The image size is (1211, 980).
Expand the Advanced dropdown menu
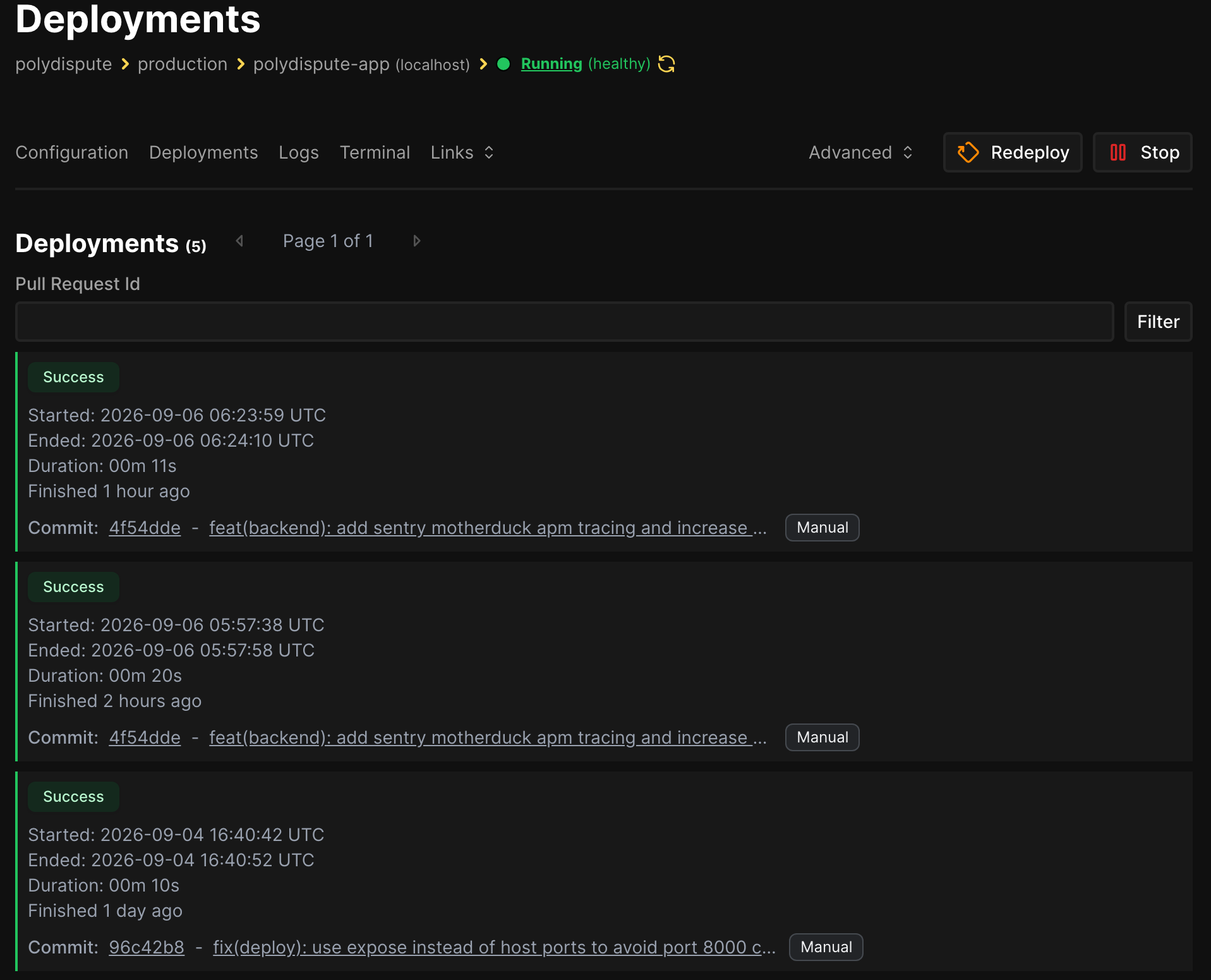(x=861, y=152)
